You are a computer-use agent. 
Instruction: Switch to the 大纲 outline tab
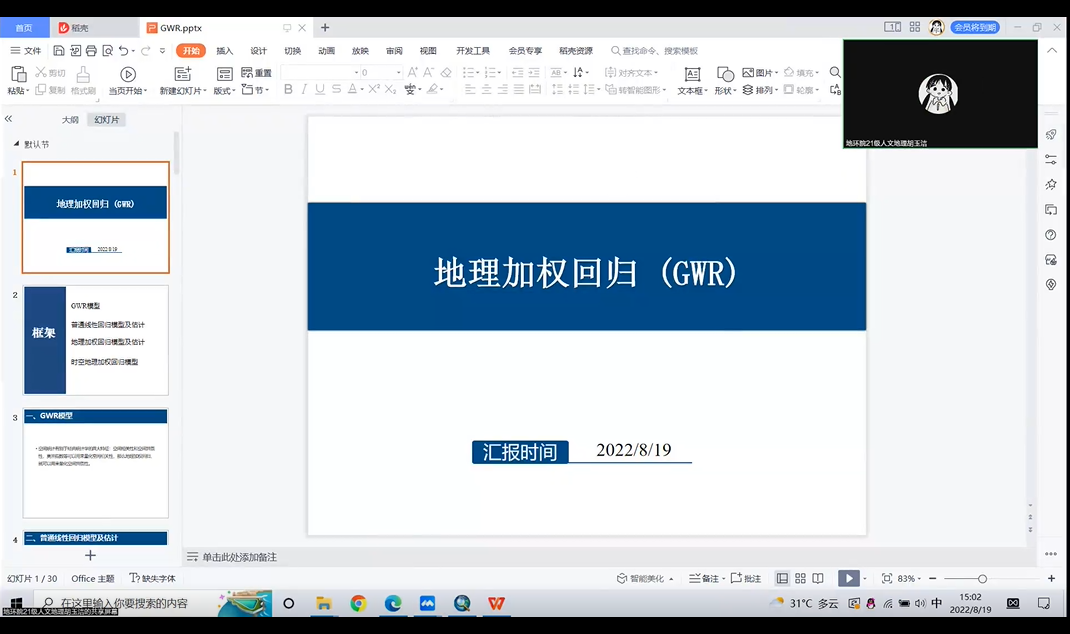(70, 120)
